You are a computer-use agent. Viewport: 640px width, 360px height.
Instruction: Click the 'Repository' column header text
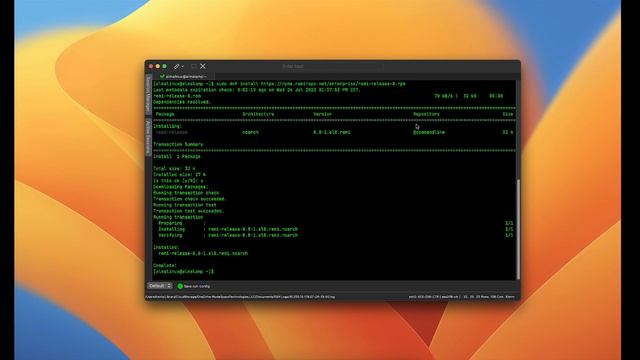point(426,114)
